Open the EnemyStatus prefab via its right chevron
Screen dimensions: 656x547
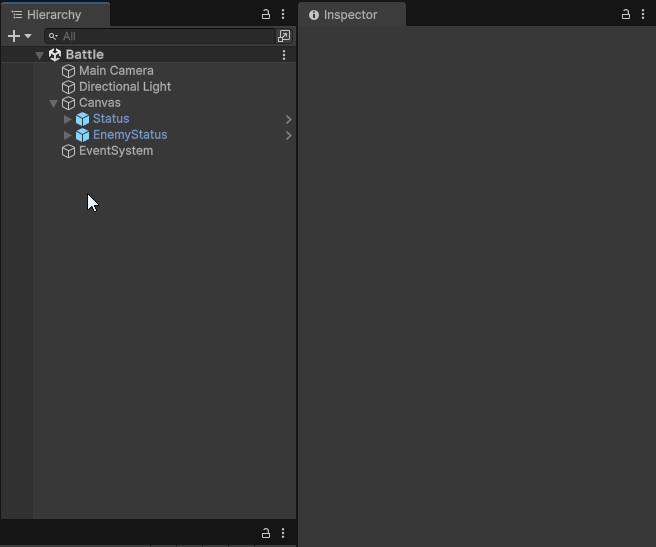(288, 135)
